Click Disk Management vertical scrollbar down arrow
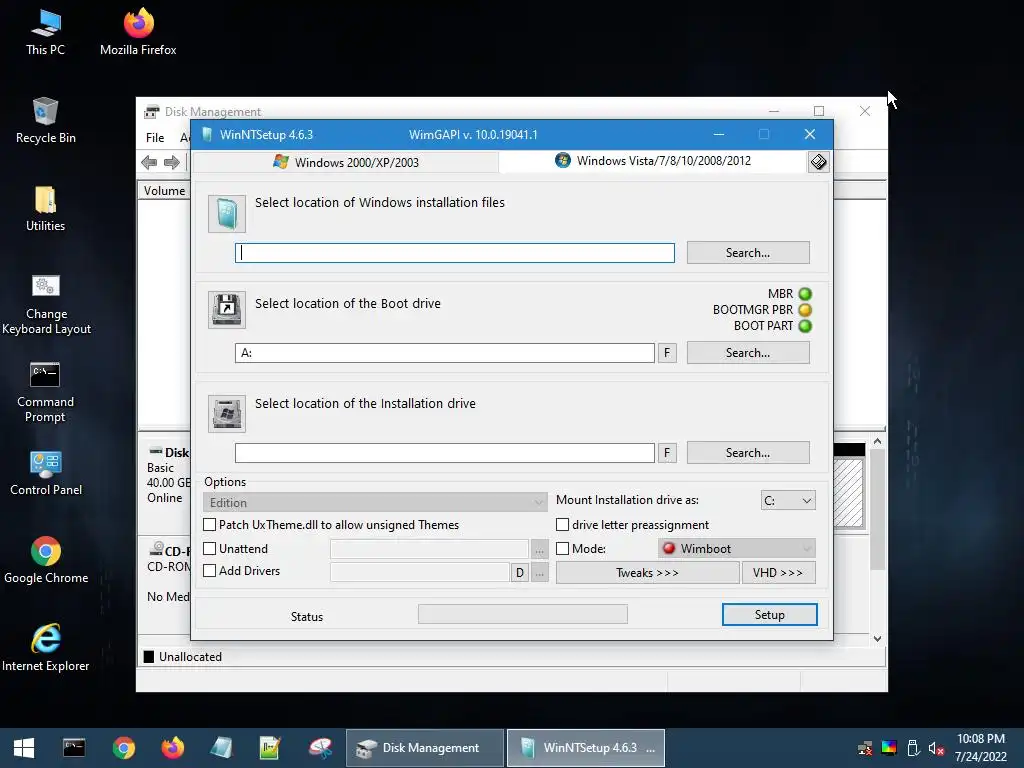The width and height of the screenshot is (1024, 768). coord(878,639)
